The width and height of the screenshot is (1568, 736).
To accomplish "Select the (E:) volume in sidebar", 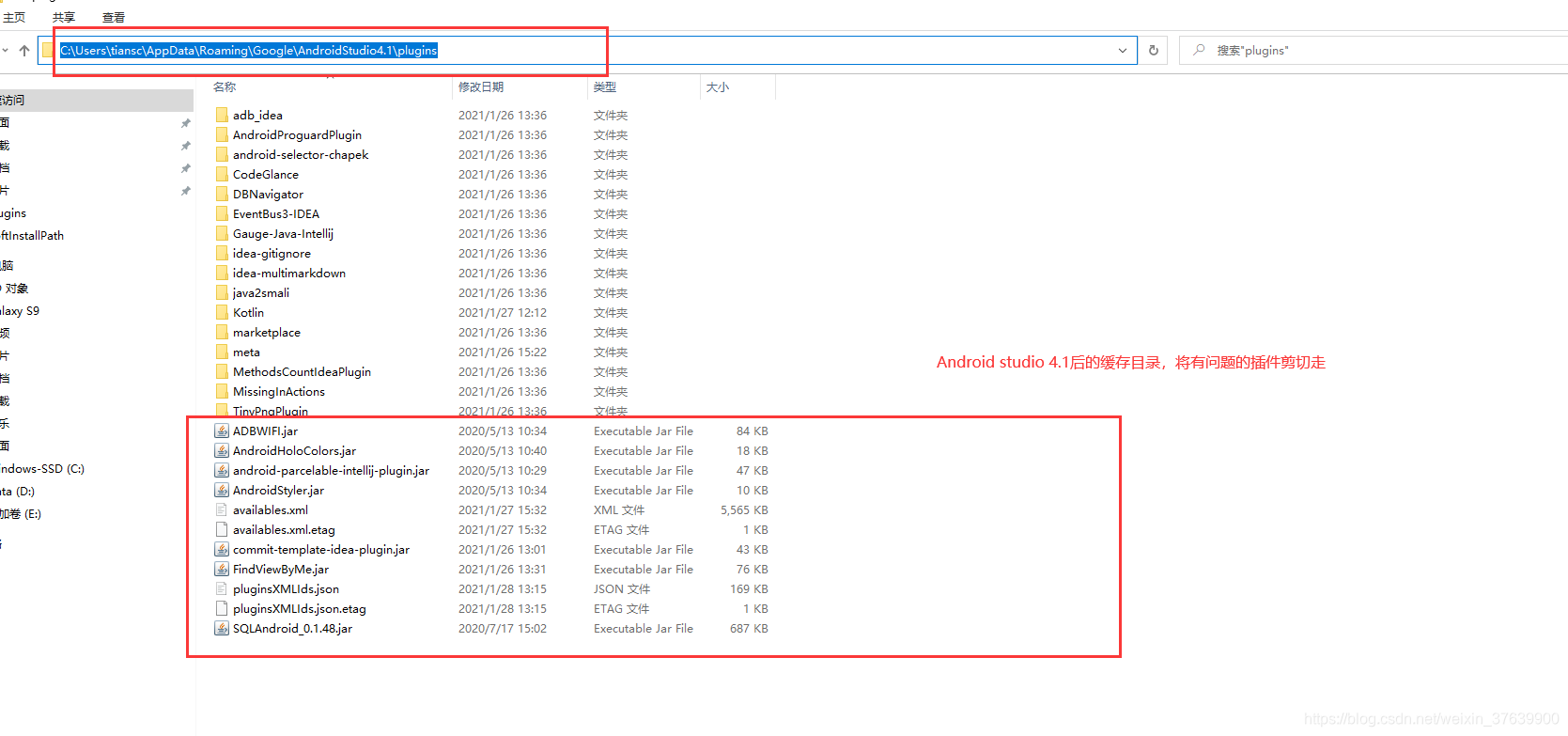I will point(21,513).
